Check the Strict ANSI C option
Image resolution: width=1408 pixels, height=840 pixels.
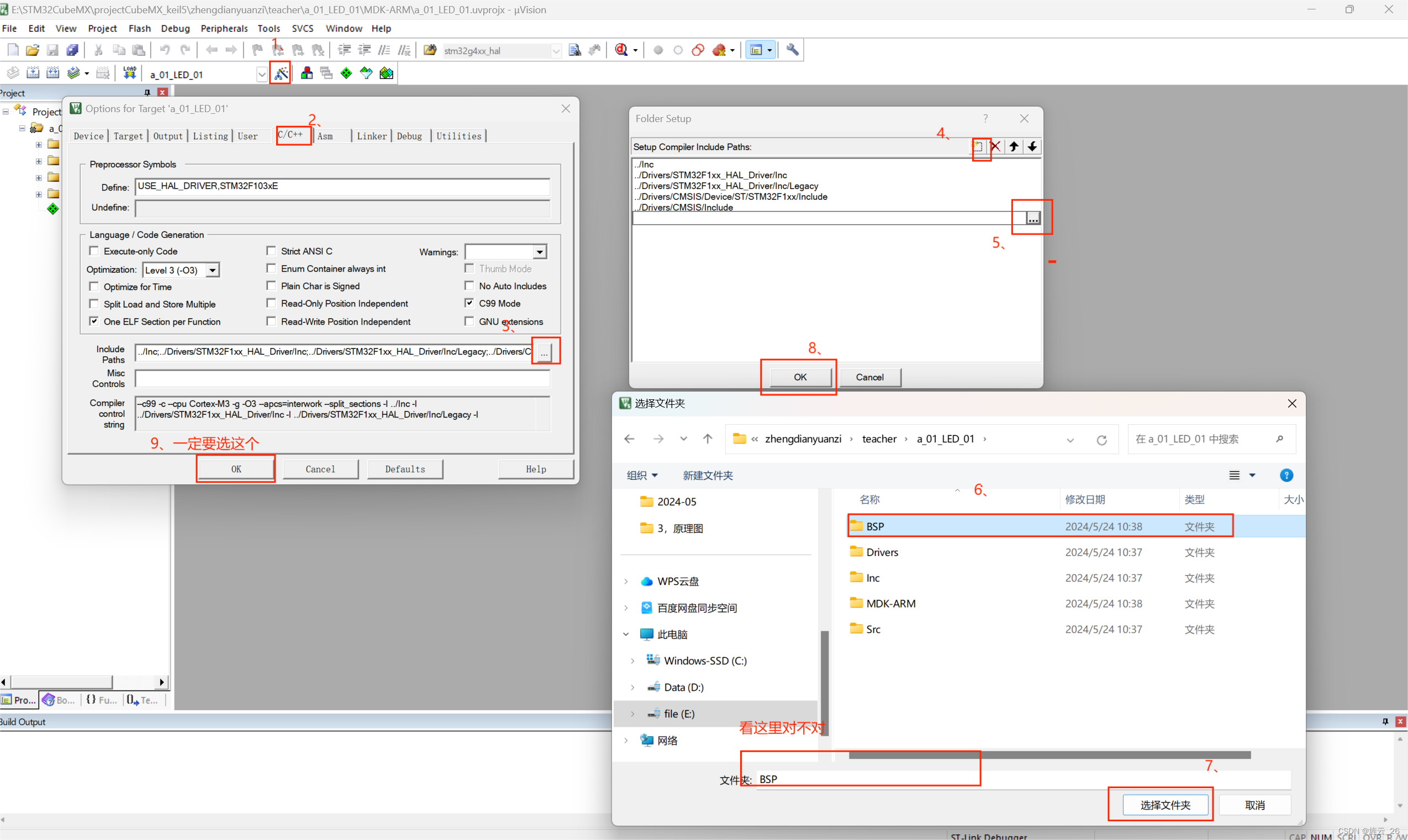tap(271, 251)
